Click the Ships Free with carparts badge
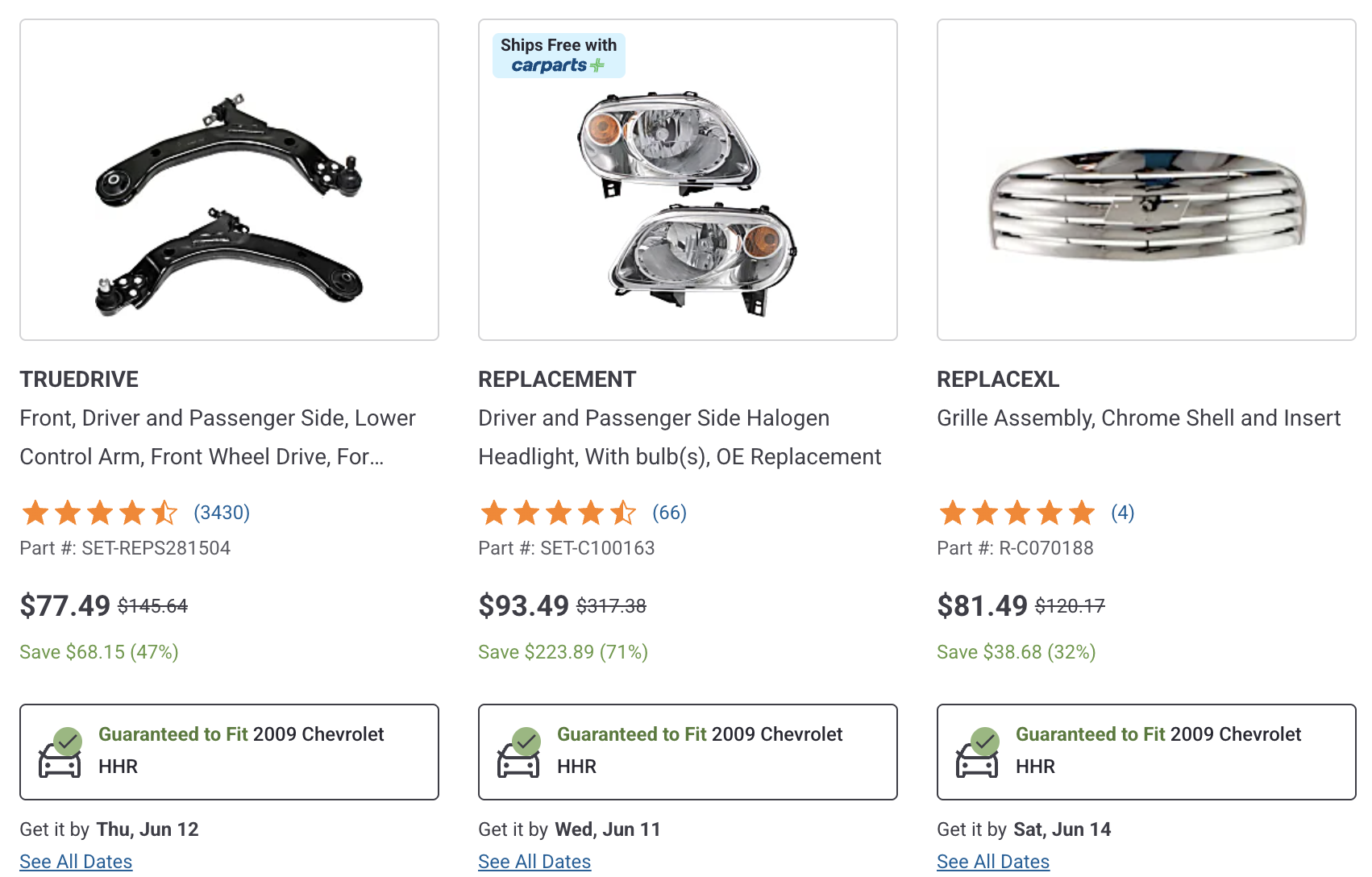Viewport: 1372px width, 877px height. tap(558, 55)
